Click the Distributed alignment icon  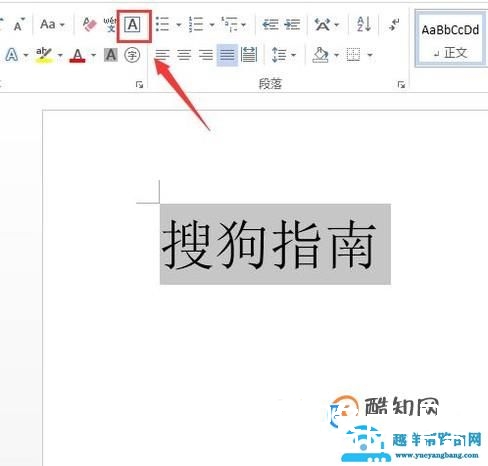[x=249, y=55]
